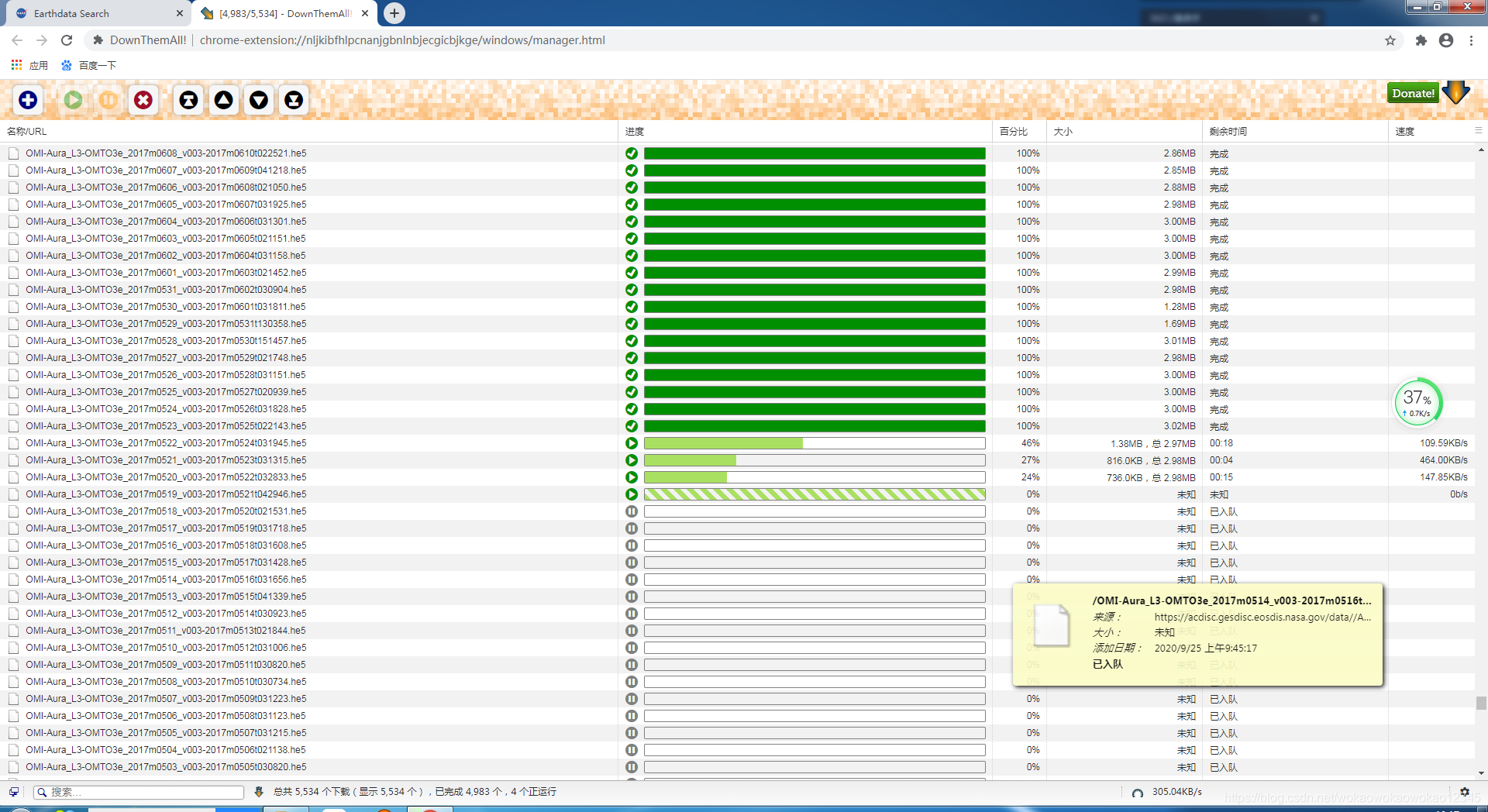Open the 应用 apps bookmark

(x=29, y=65)
